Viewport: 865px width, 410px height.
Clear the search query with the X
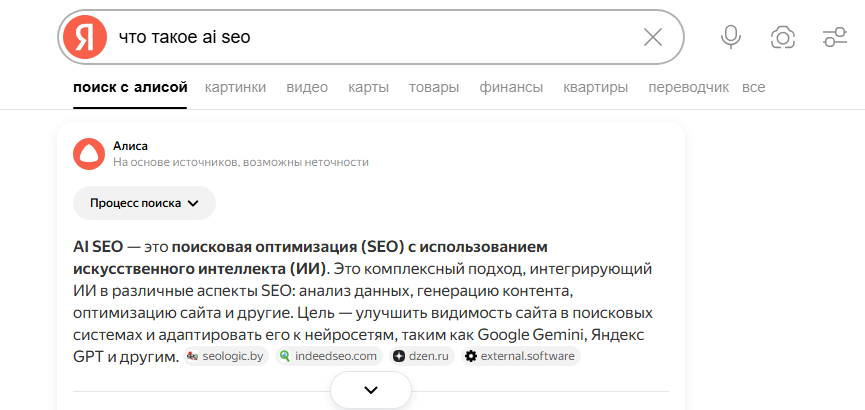[x=653, y=38]
